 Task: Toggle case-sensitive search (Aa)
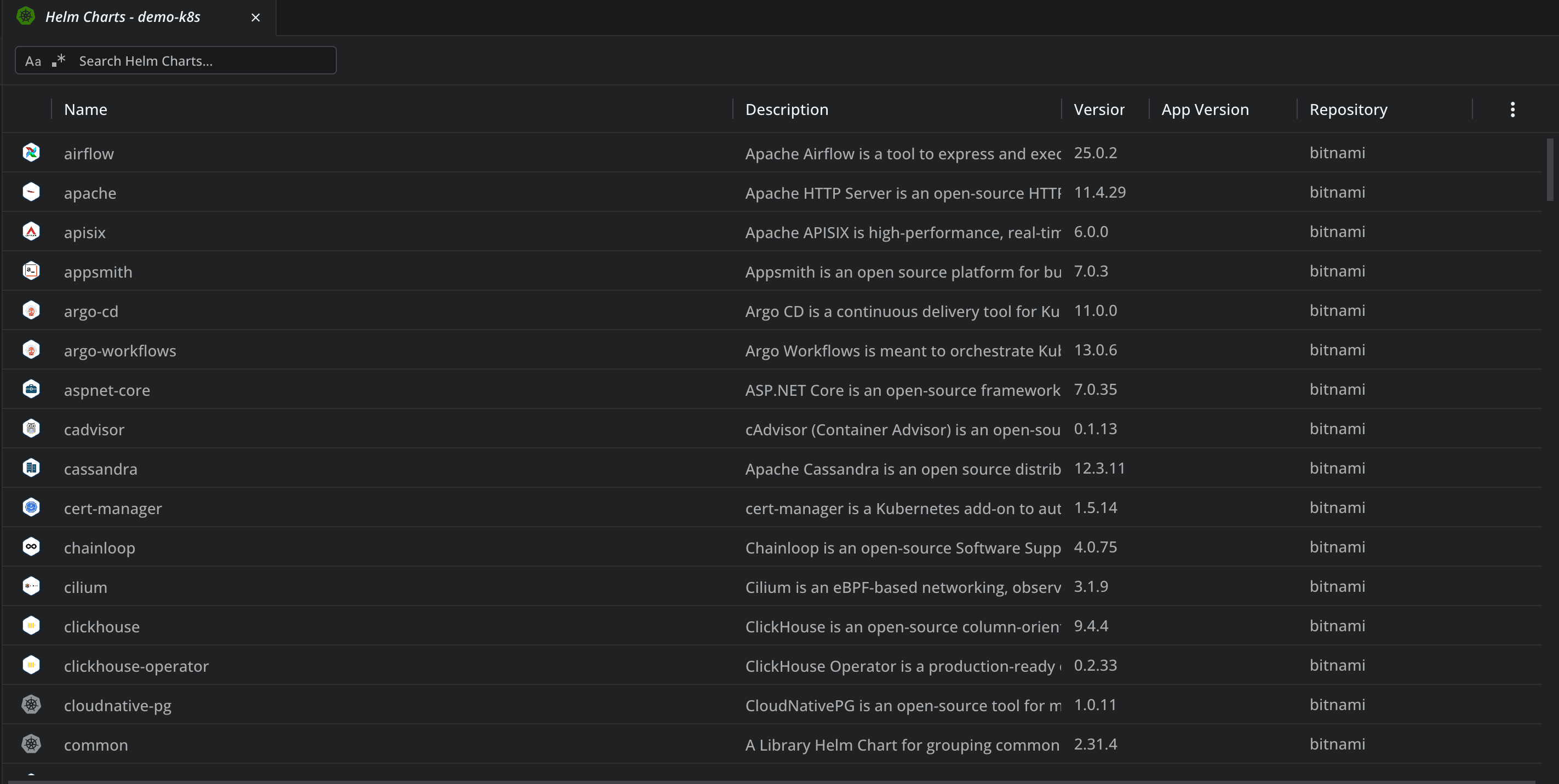click(33, 61)
